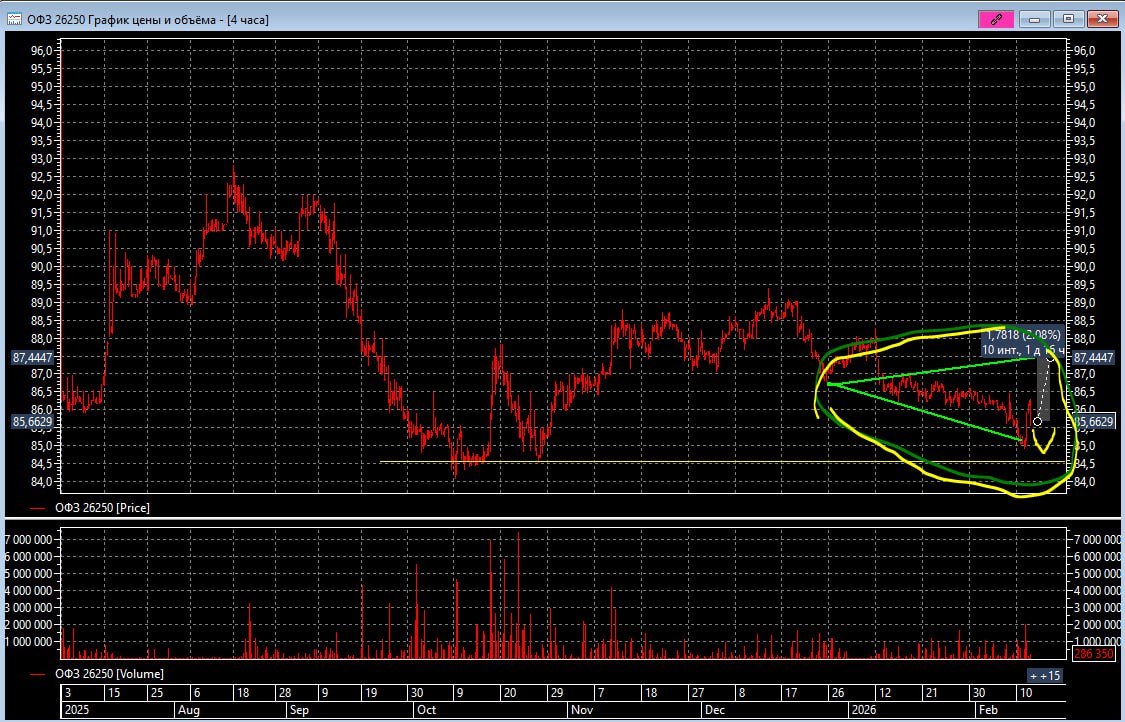Click the Aug month on time axis
1125x722 pixels.
tap(189, 710)
